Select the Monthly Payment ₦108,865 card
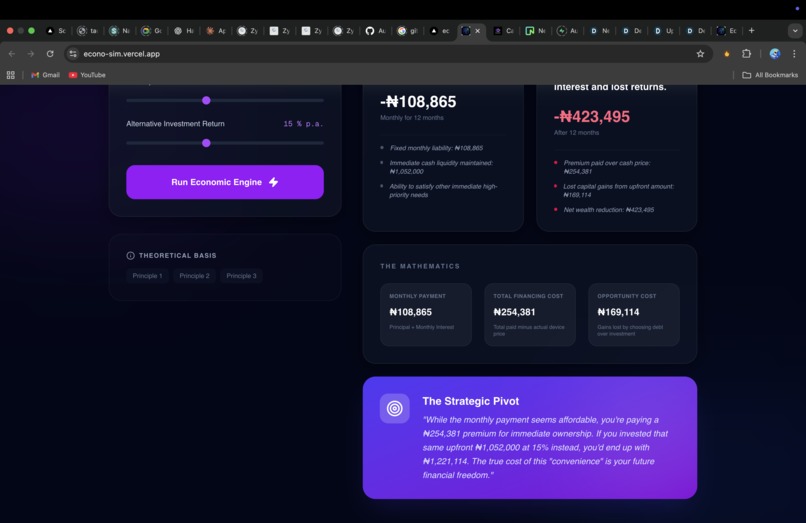This screenshot has width=806, height=523. 426,314
